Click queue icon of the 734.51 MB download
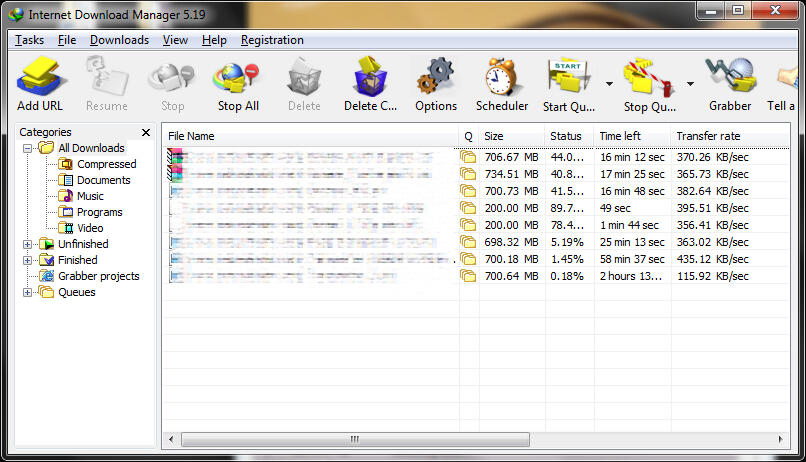This screenshot has width=806, height=462. tap(468, 174)
